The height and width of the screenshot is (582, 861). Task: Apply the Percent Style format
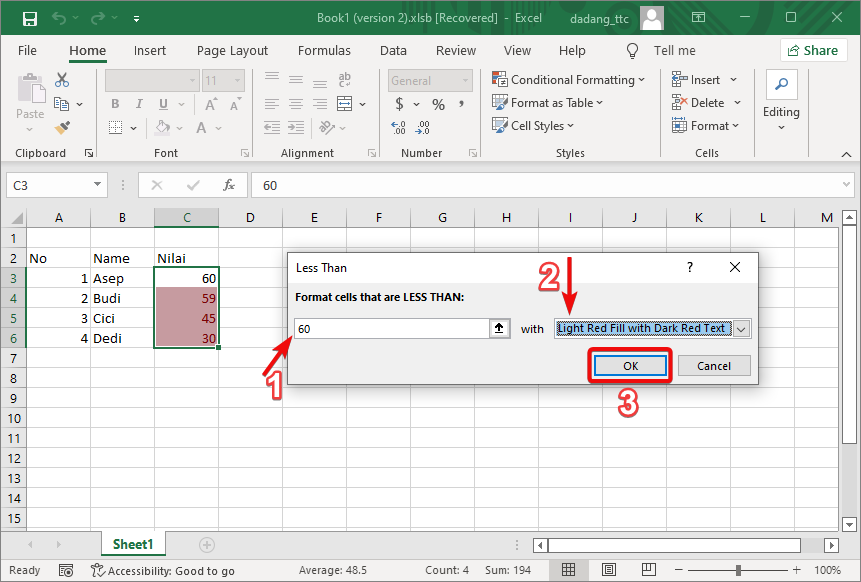(437, 103)
